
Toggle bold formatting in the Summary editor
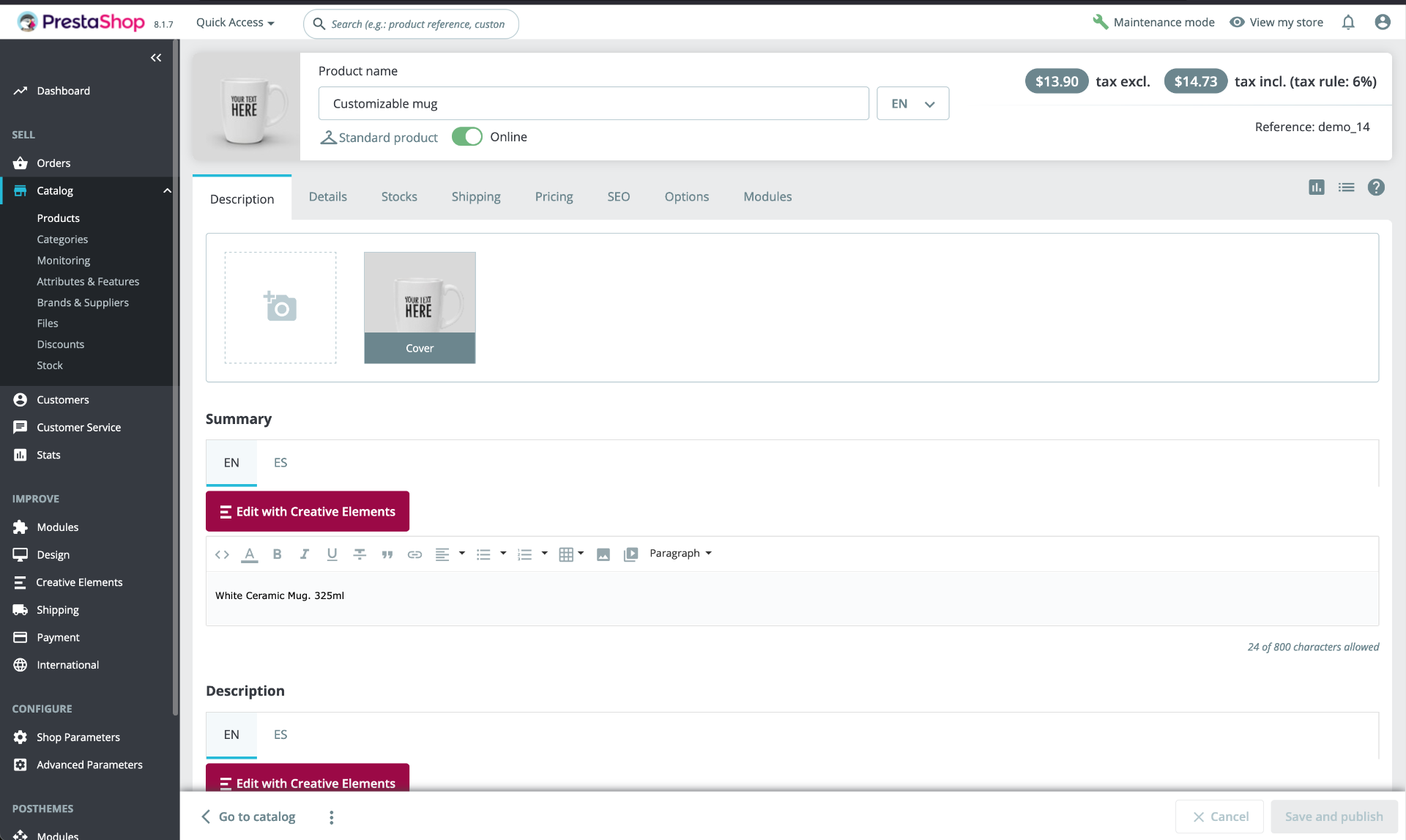click(x=277, y=554)
